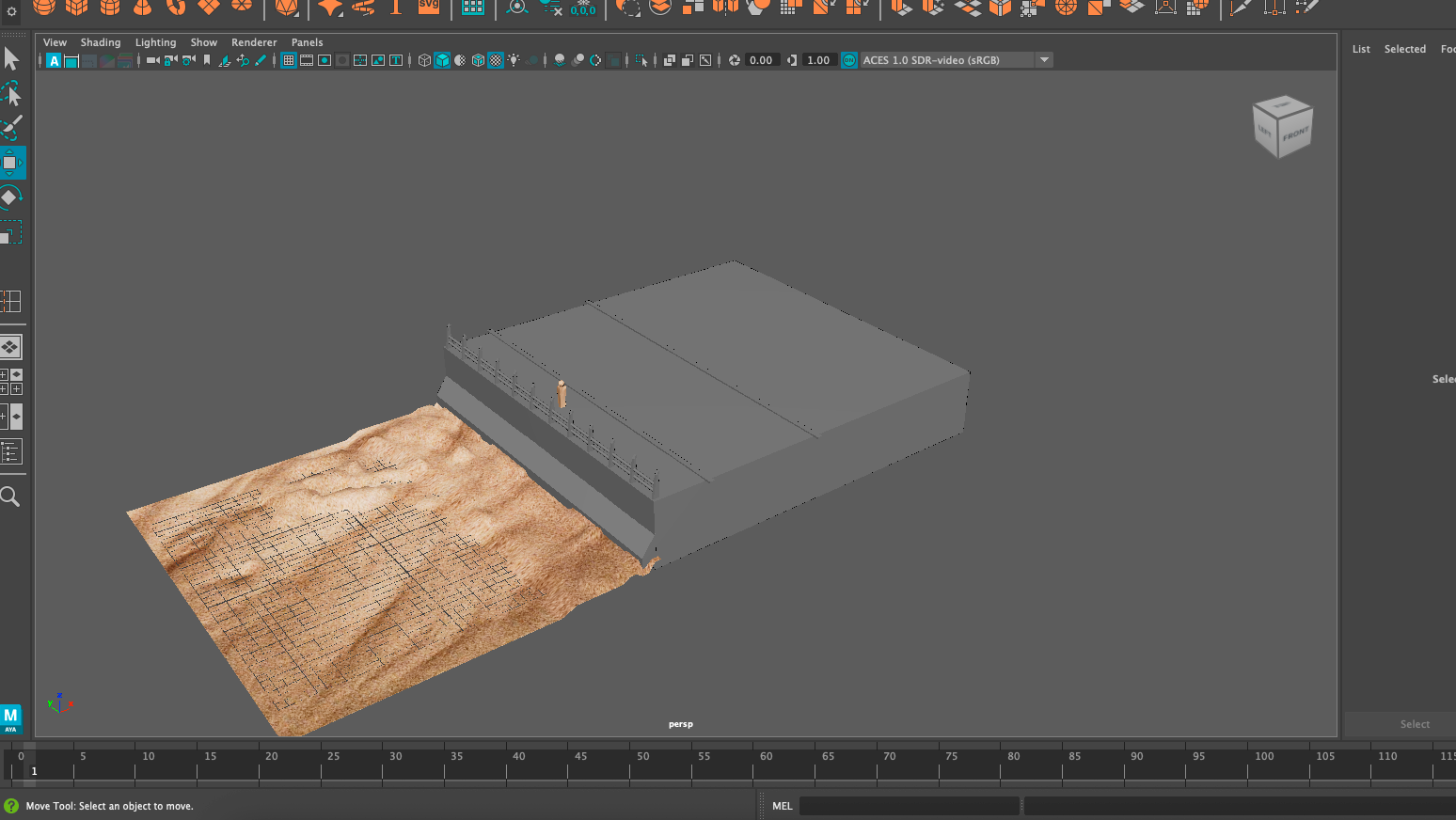Activate the Move tool
The height and width of the screenshot is (820, 1456).
coord(11,163)
